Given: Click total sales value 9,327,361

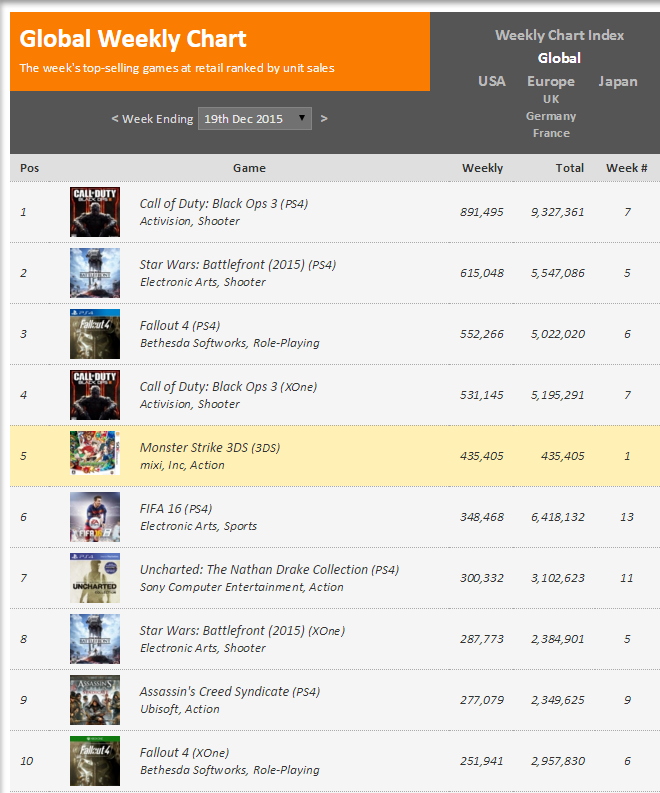Looking at the screenshot, I should click(557, 212).
